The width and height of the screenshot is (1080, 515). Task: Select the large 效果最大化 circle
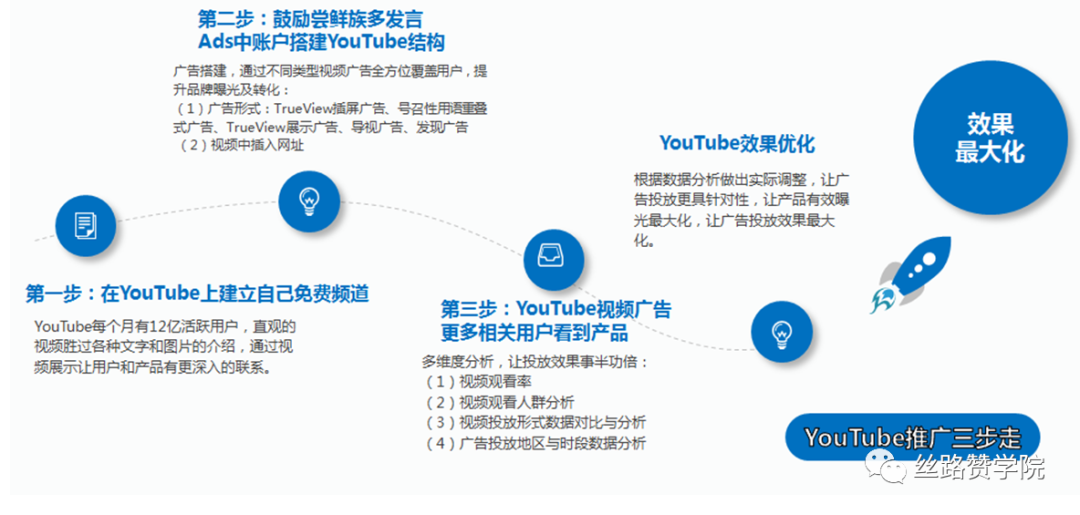[x=989, y=138]
